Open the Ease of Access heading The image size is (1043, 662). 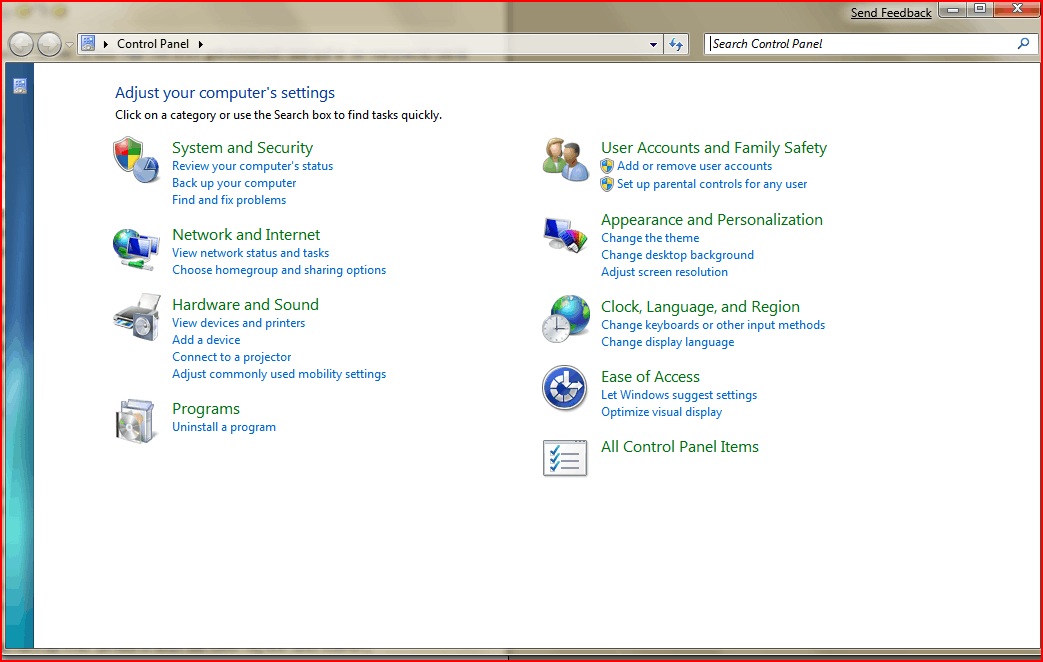coord(650,377)
